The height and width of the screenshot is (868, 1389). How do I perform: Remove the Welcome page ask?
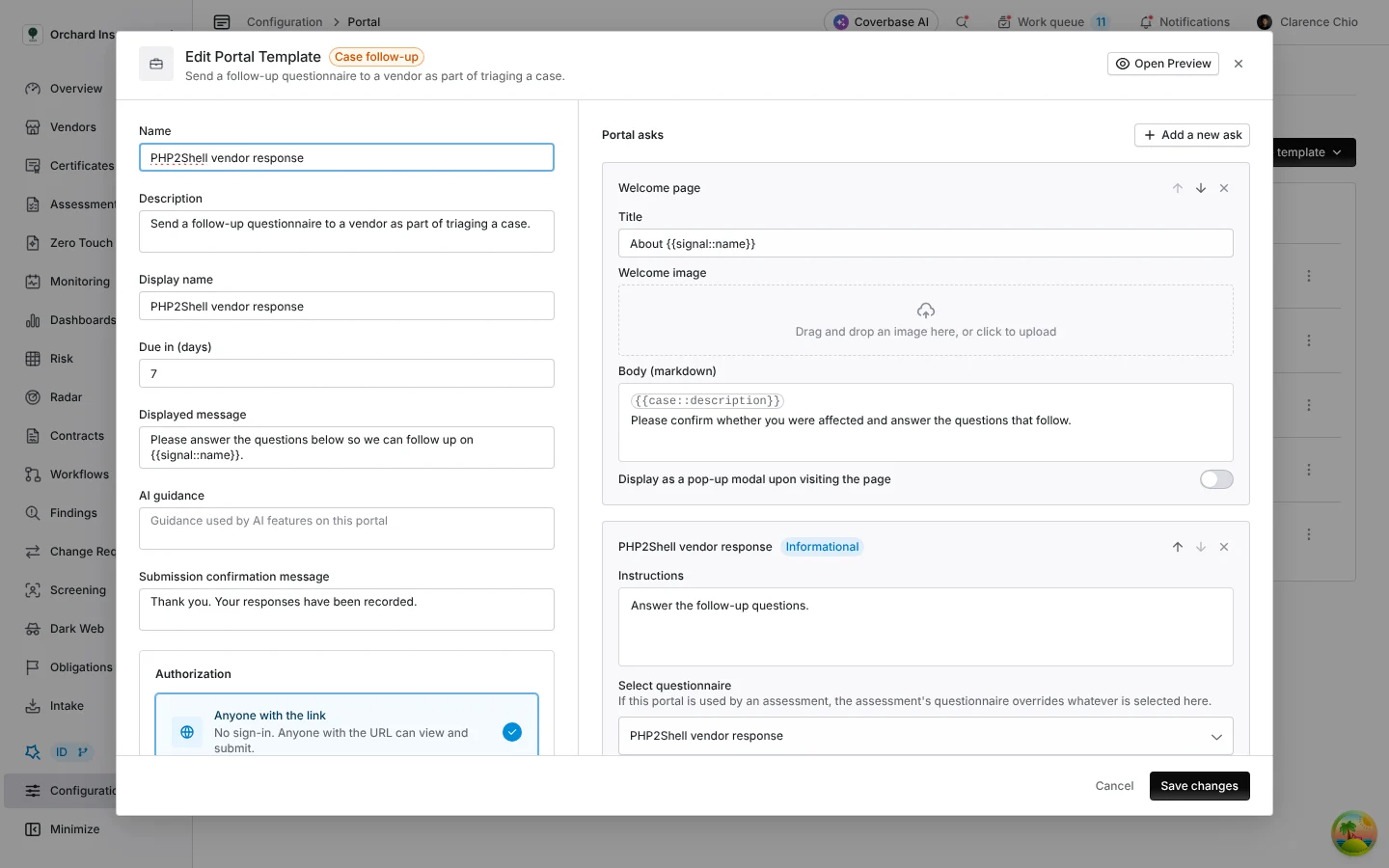pyautogui.click(x=1224, y=188)
